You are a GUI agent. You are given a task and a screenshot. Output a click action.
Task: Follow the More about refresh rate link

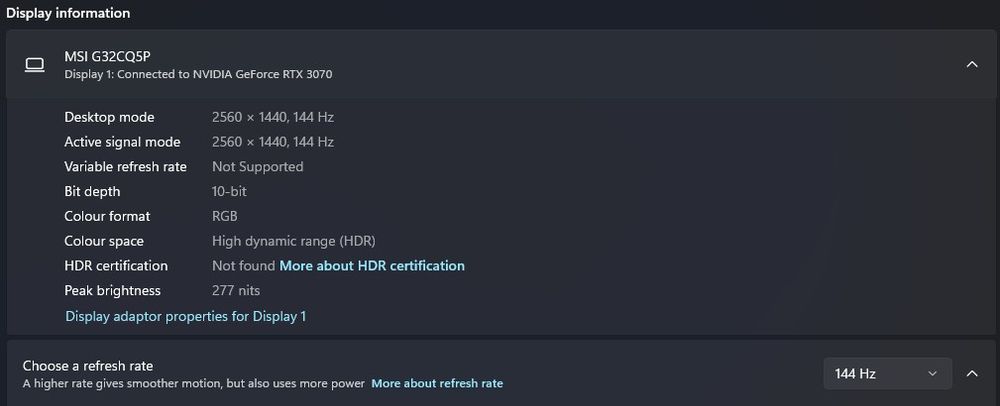(437, 383)
